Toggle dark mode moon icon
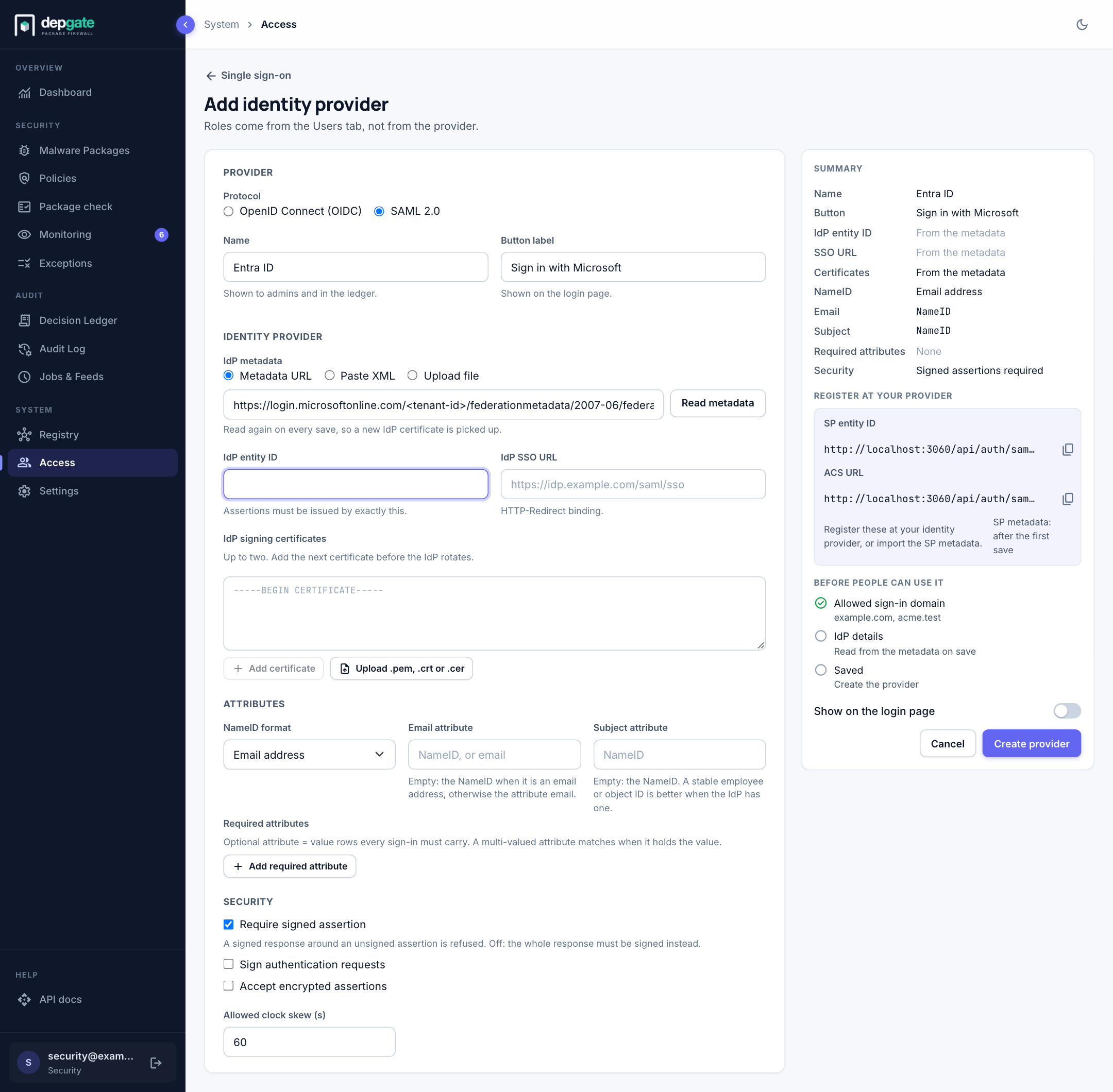 1082,25
